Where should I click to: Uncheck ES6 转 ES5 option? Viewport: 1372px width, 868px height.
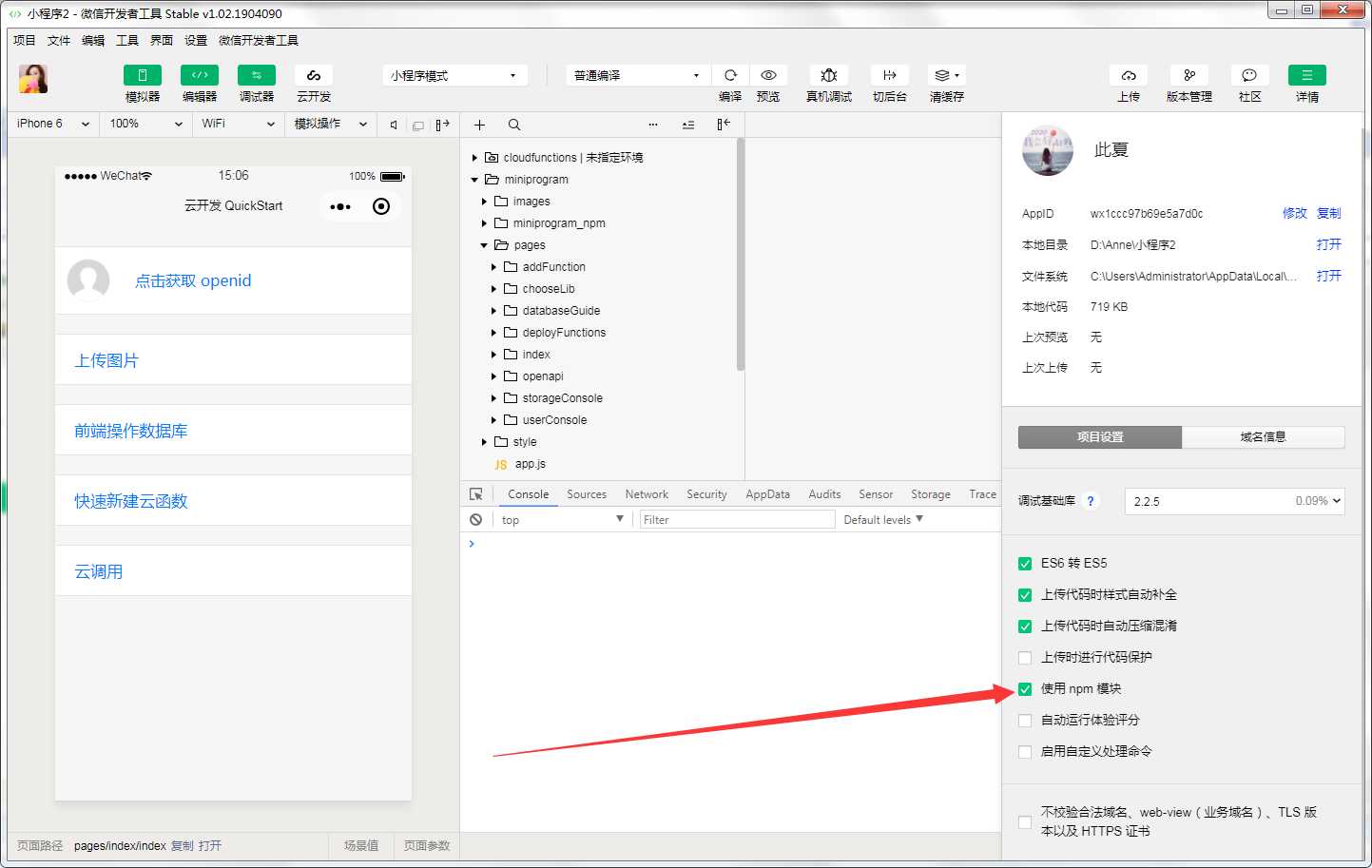point(1025,564)
